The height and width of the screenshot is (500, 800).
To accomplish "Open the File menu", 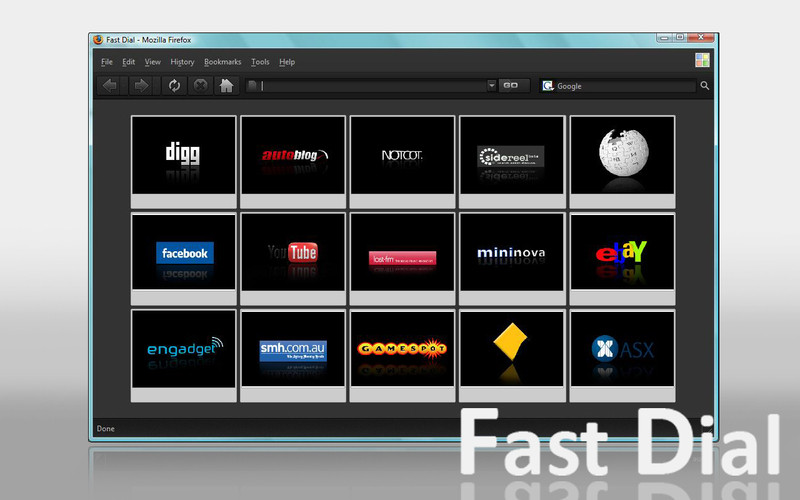I will 107,62.
